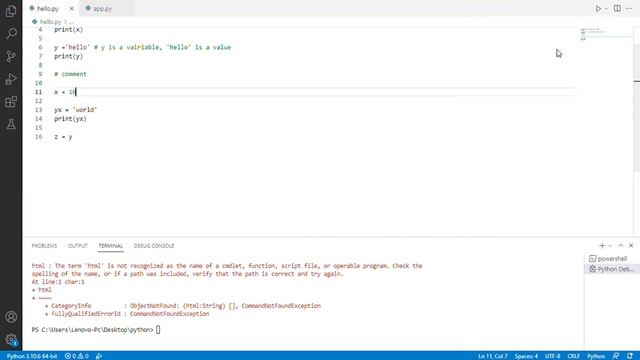Open the Source Control view

tap(11, 56)
